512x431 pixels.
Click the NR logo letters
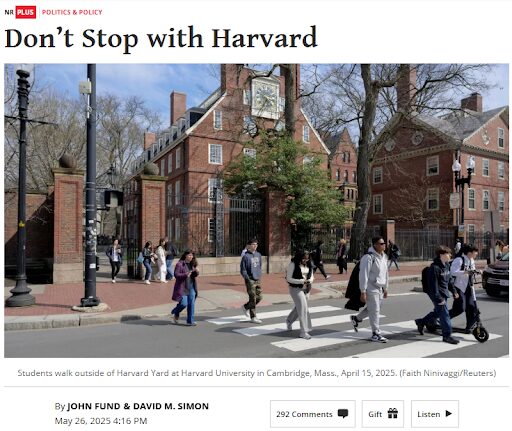click(9, 12)
